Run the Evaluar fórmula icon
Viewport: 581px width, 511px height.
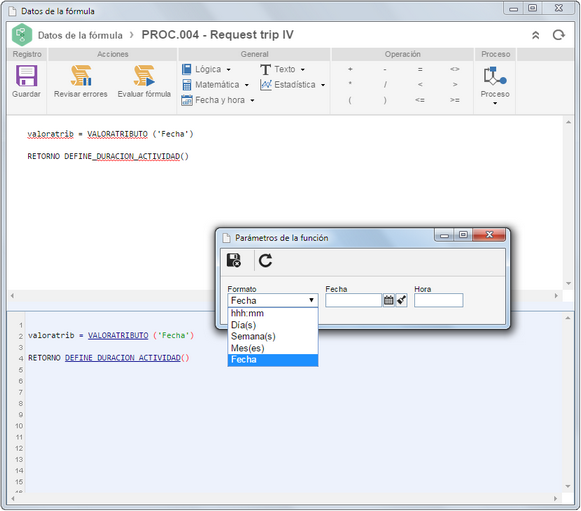144,76
